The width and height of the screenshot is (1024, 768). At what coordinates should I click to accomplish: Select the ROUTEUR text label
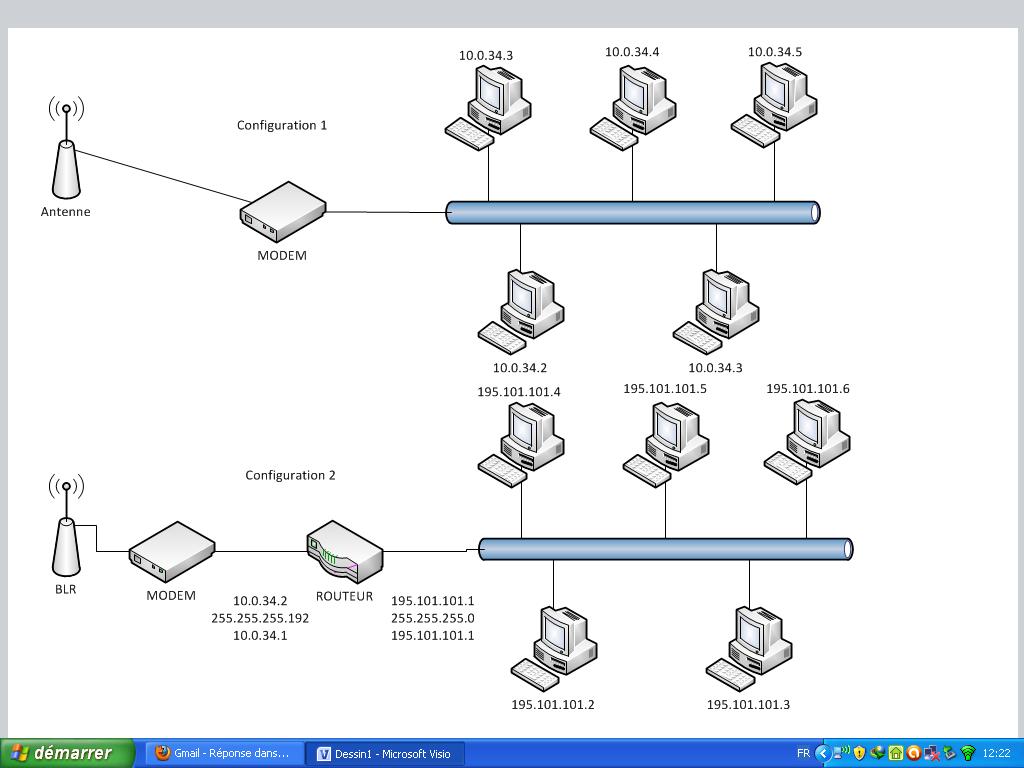point(344,596)
